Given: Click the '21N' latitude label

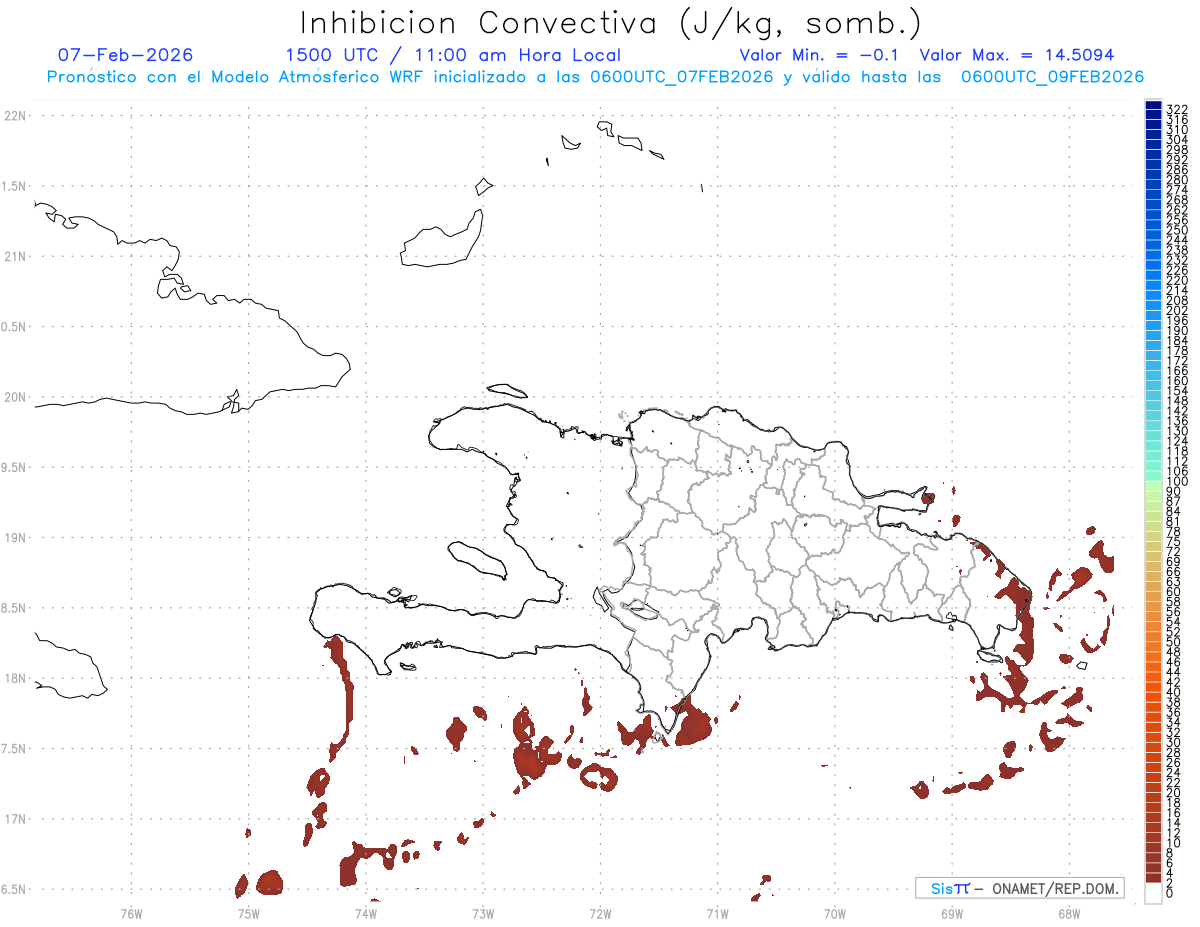Looking at the screenshot, I should 14,256.
